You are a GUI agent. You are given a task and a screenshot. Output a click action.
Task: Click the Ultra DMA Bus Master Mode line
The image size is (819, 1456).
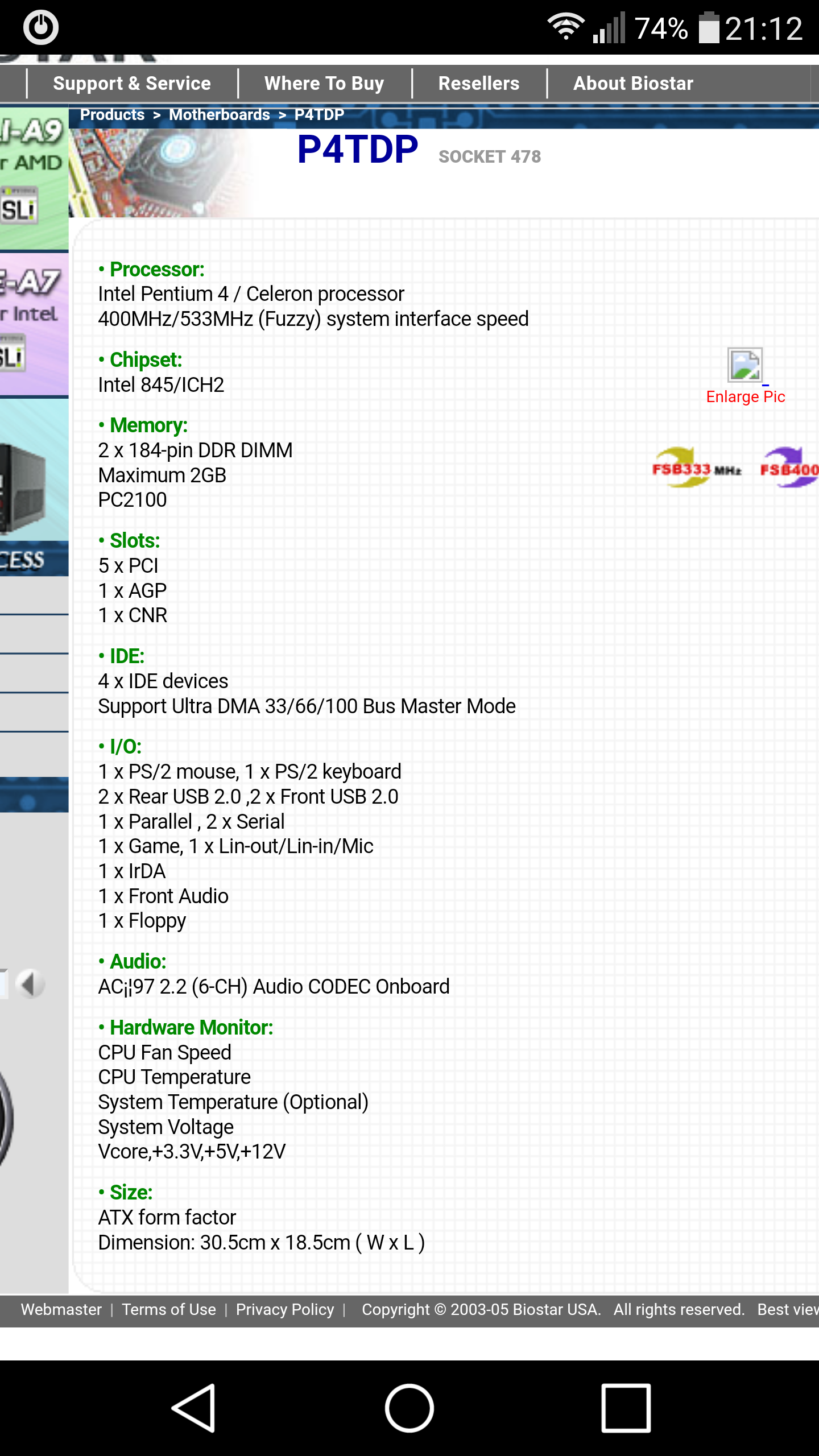point(307,706)
